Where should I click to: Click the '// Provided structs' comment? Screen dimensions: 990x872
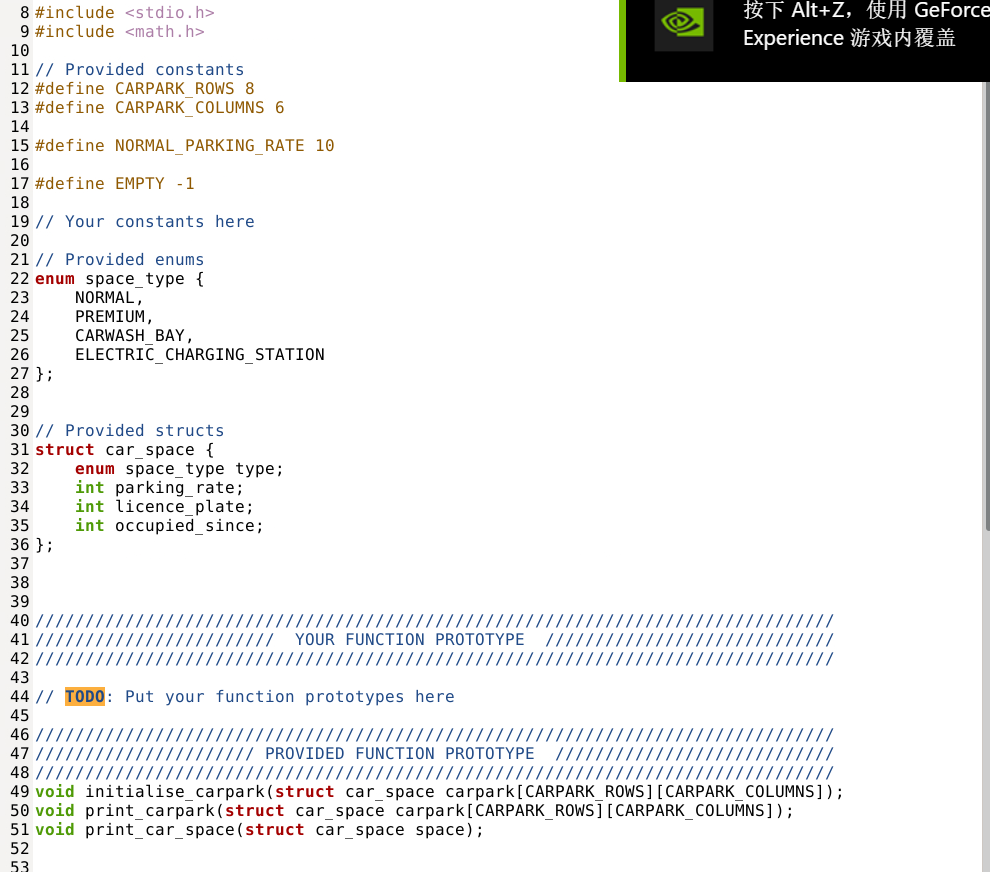(x=129, y=431)
